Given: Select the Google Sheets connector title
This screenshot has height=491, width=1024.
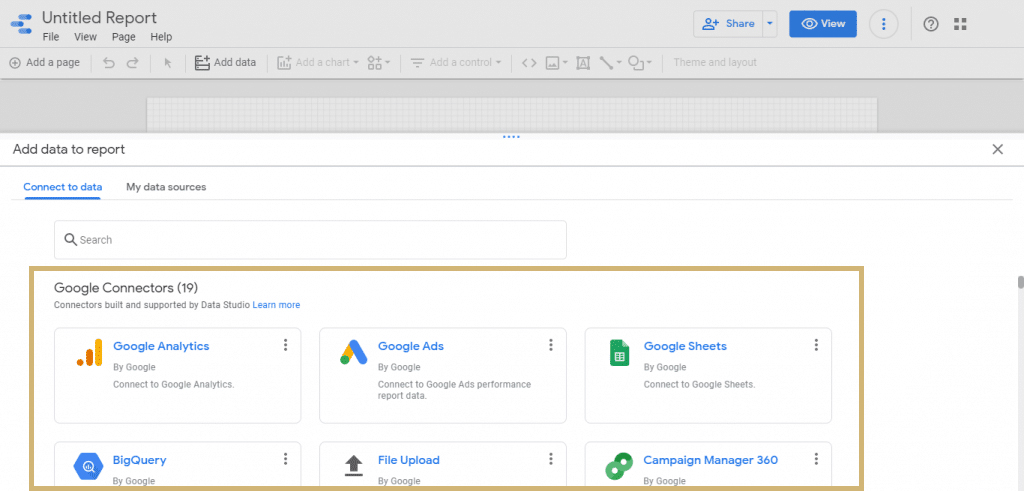Looking at the screenshot, I should coord(685,346).
